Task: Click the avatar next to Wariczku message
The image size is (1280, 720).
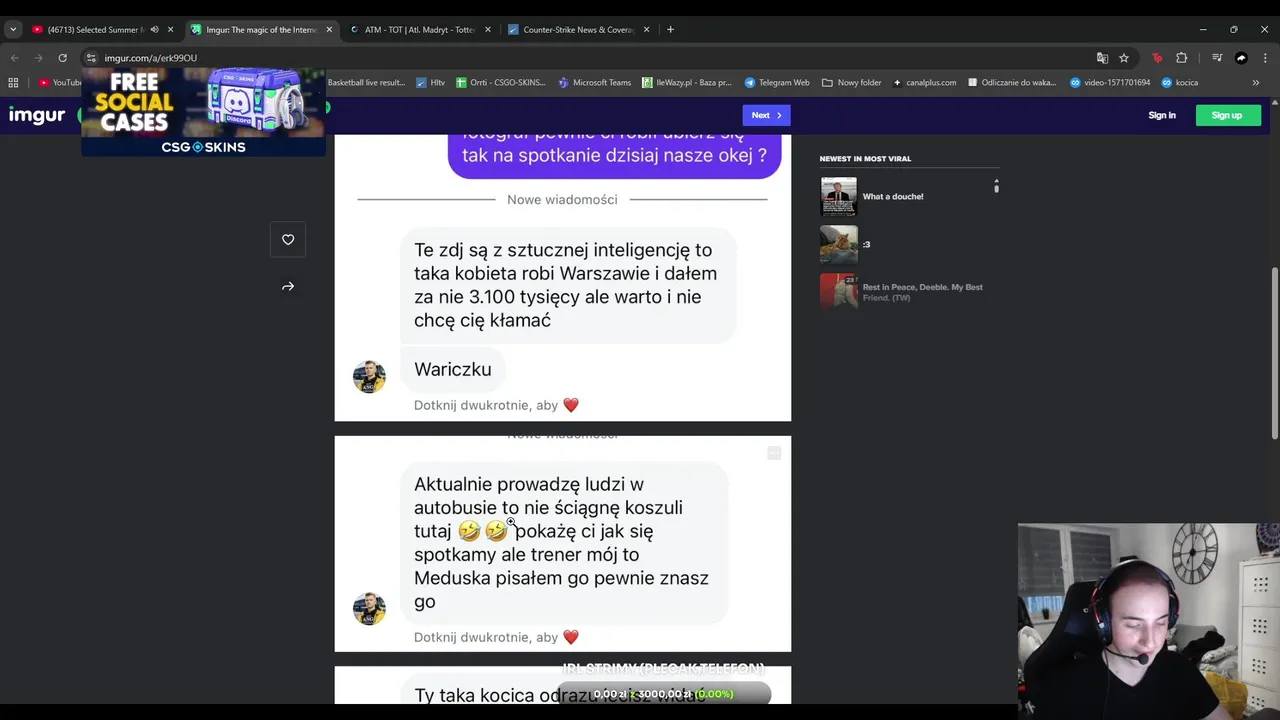Action: pos(369,377)
